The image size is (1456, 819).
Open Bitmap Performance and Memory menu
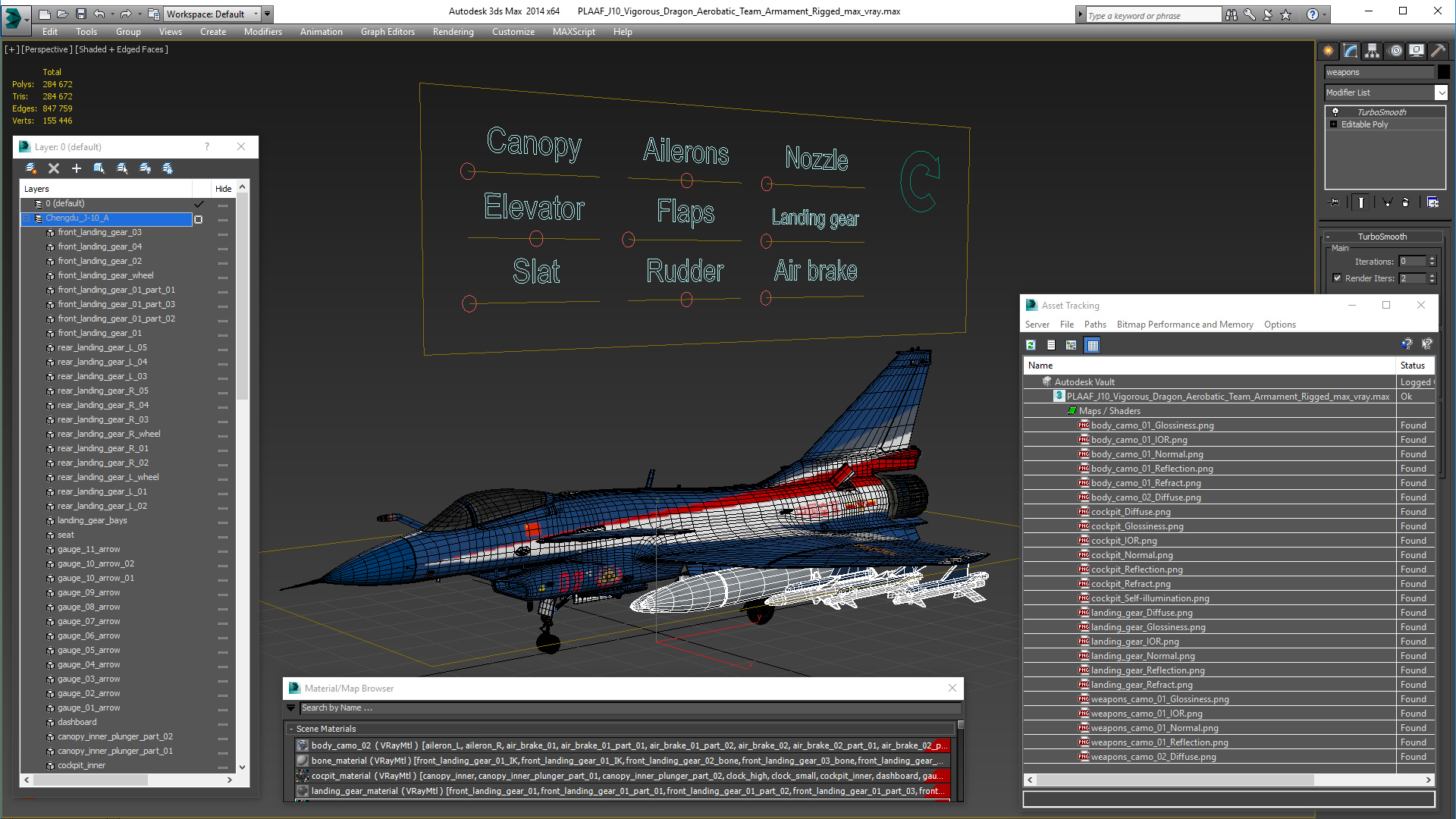(x=1185, y=325)
